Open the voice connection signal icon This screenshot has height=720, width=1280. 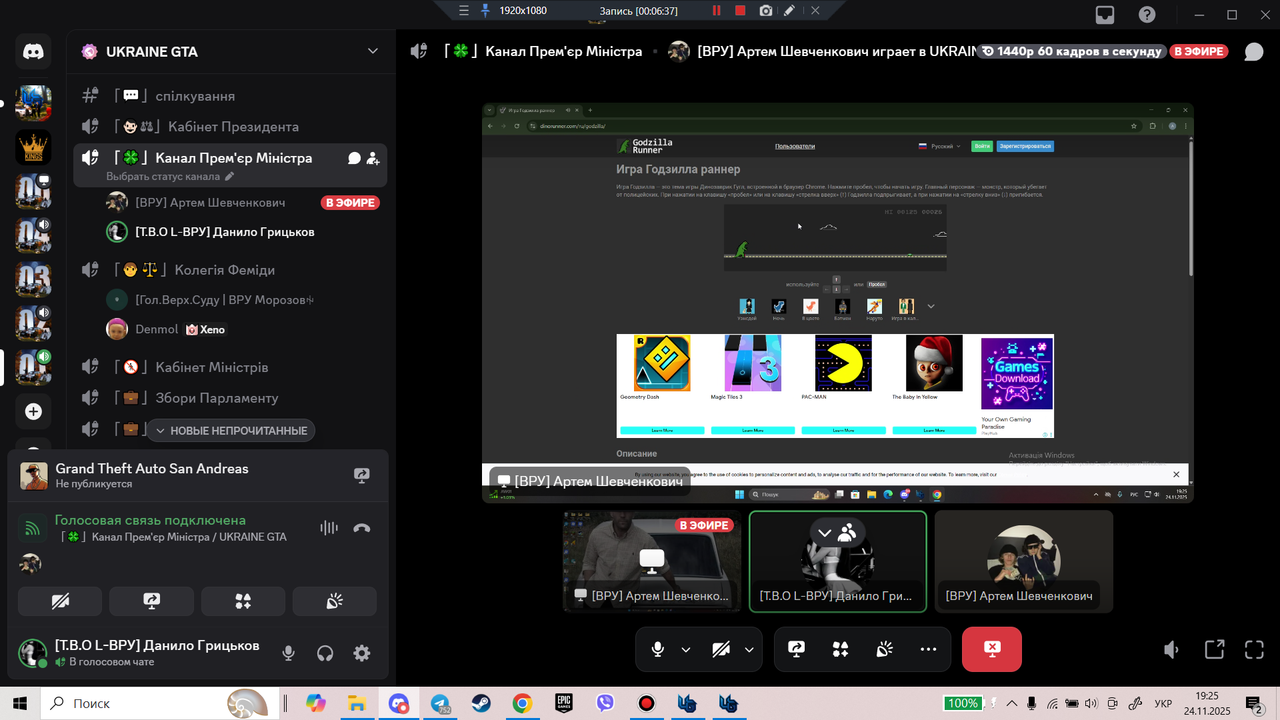[x=33, y=528]
